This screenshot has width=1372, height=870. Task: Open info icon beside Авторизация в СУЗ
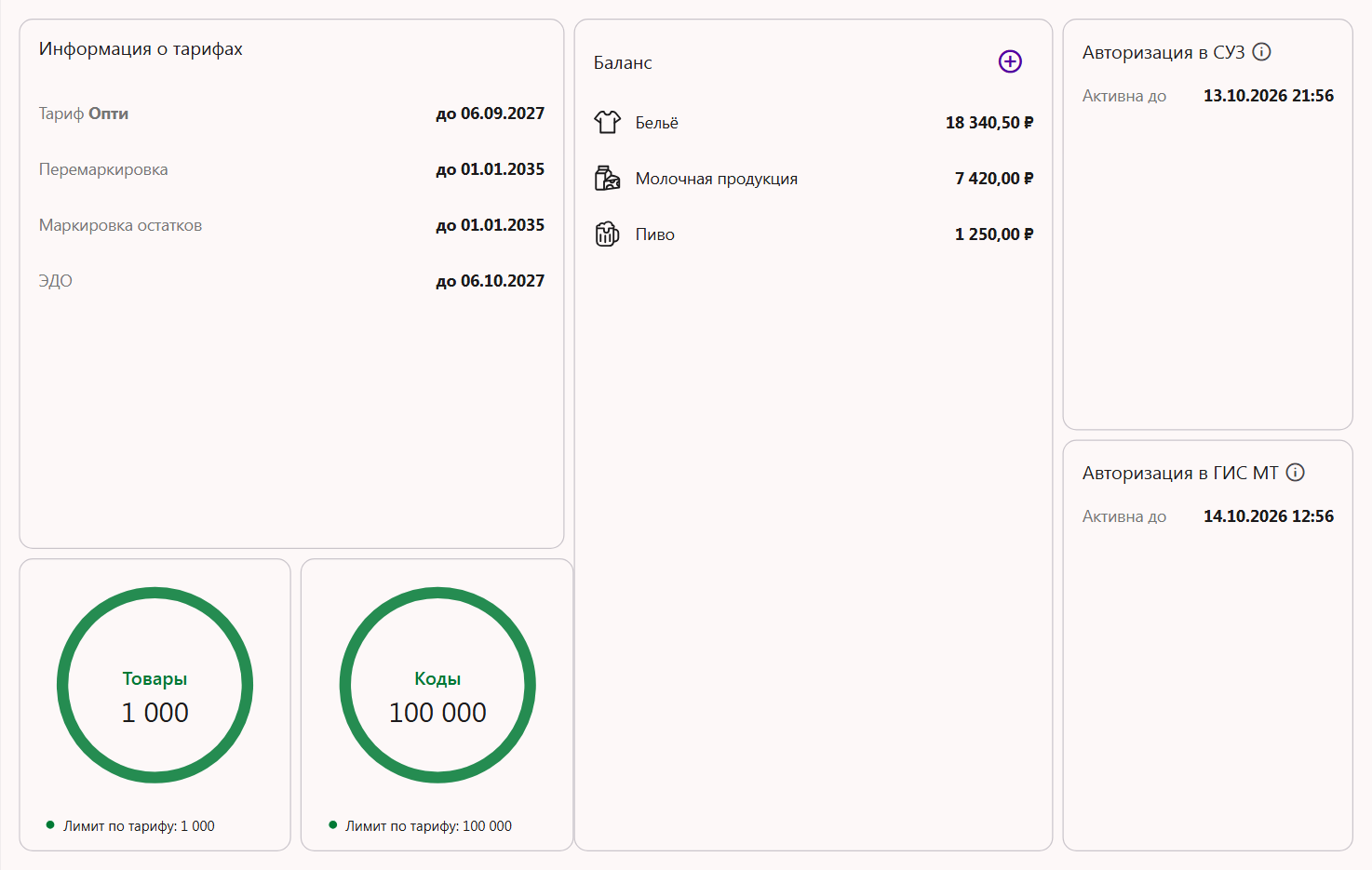coord(1261,52)
